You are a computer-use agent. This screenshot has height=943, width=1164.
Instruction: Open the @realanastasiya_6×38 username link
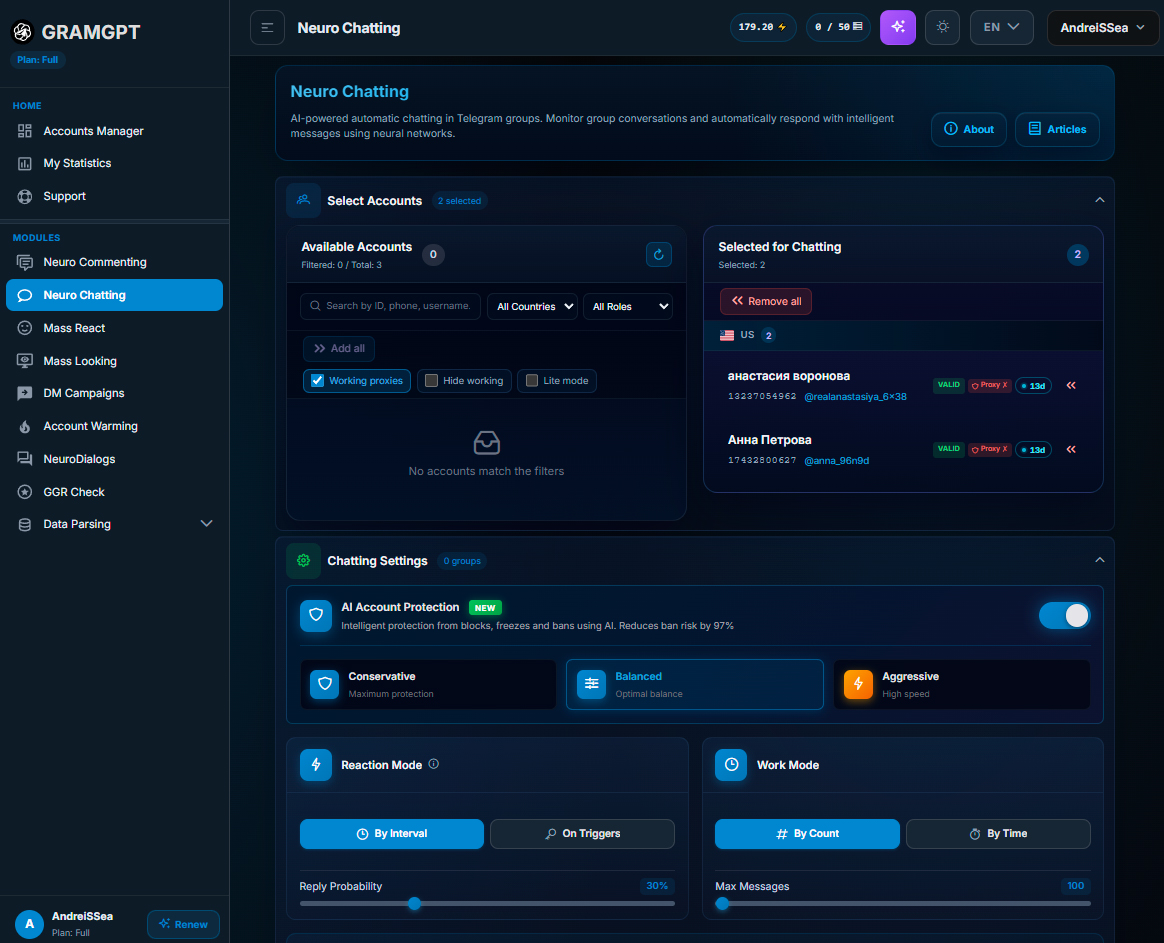855,397
